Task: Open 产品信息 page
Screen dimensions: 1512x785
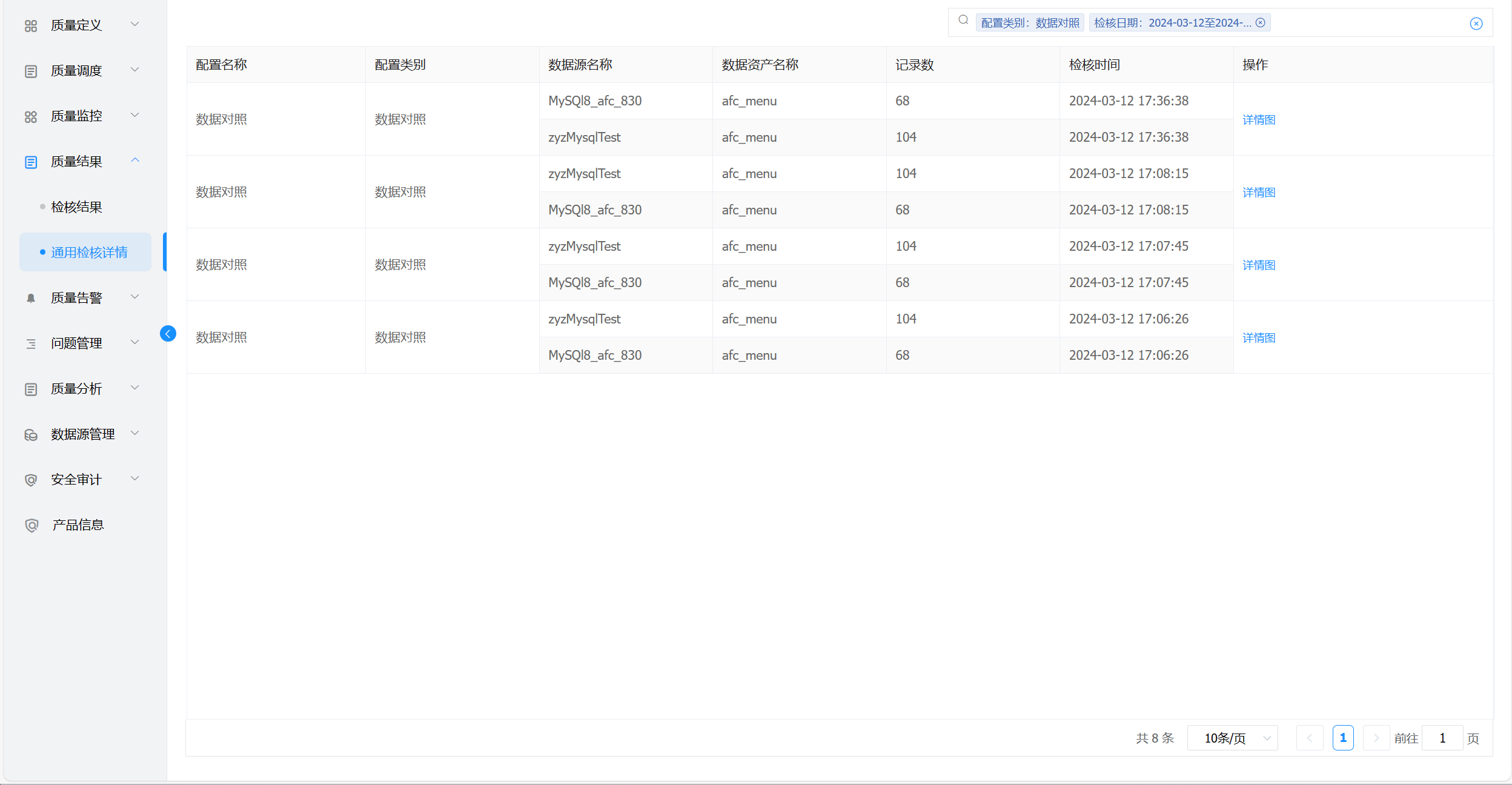Action: [78, 525]
